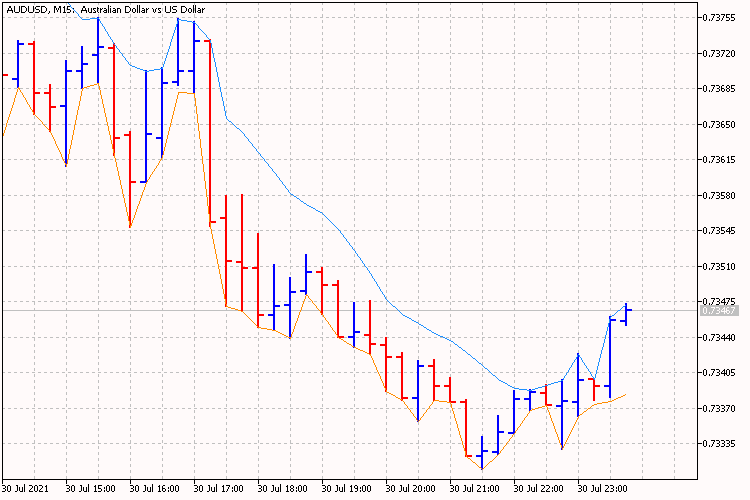Click time axis label '30 Jul 20:00'

(x=410, y=489)
